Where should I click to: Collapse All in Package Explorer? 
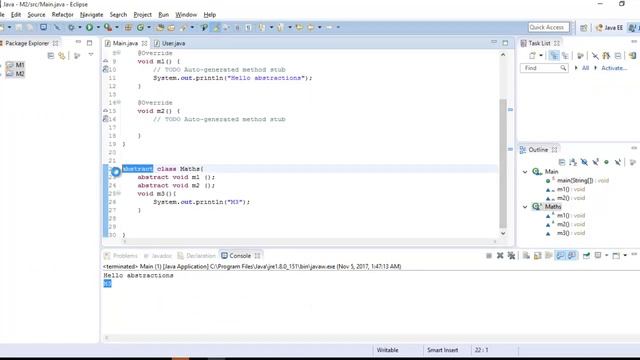[51, 56]
